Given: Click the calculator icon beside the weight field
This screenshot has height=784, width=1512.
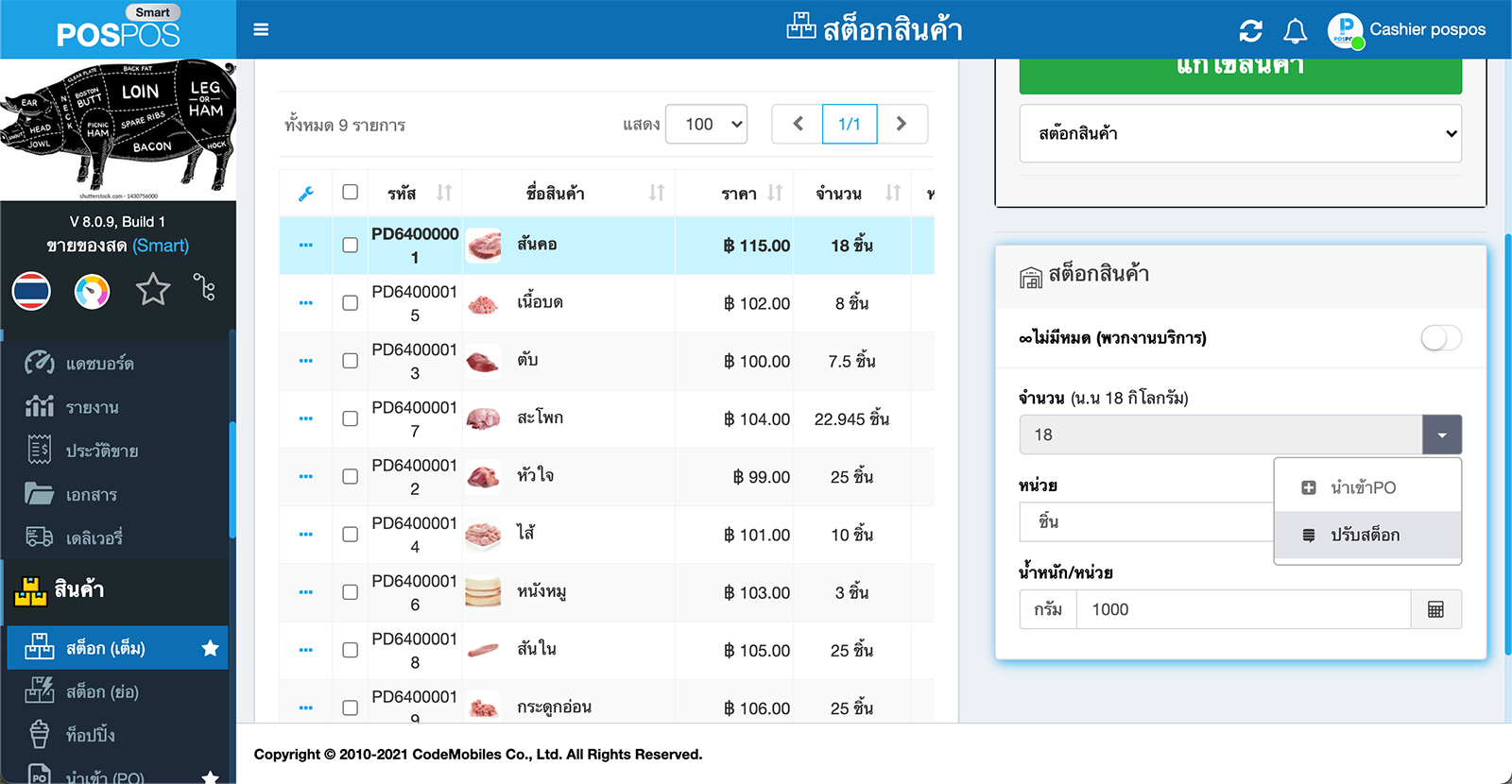Looking at the screenshot, I should tap(1435, 609).
